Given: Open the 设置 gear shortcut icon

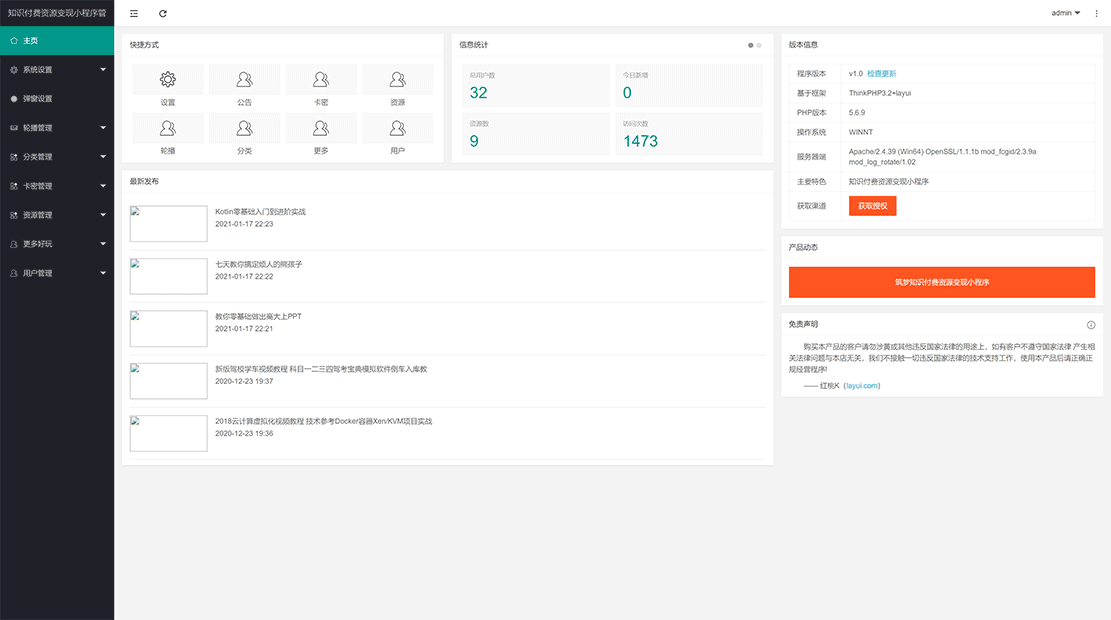Looking at the screenshot, I should [168, 80].
